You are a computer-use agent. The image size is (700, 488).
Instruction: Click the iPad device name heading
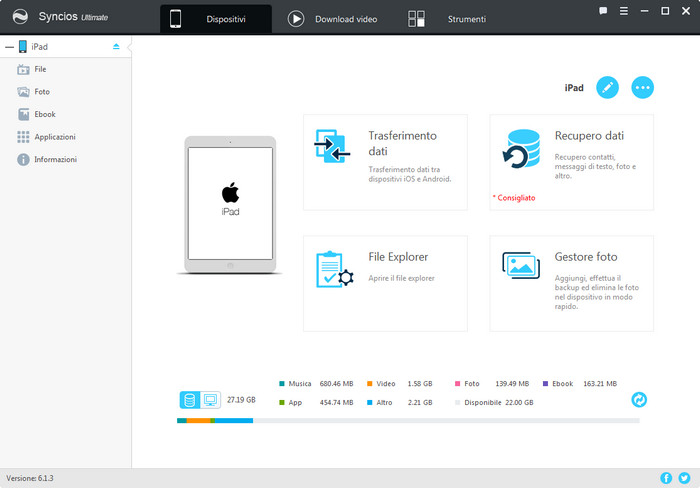coord(574,88)
